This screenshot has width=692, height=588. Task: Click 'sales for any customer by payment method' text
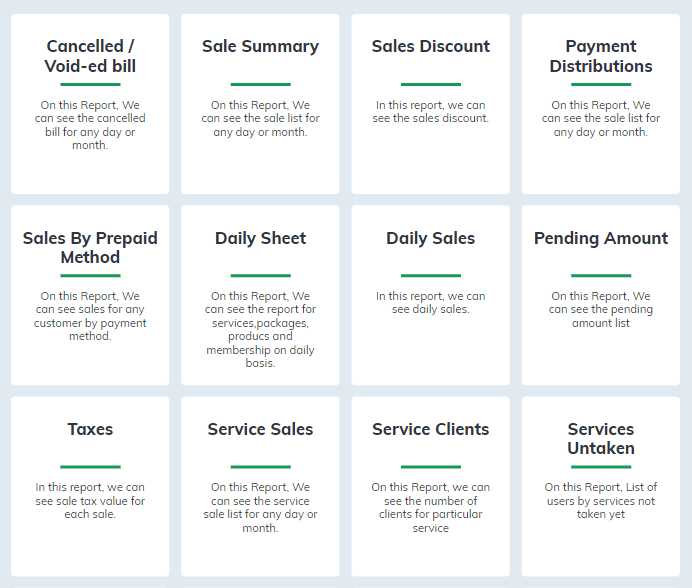(90, 316)
